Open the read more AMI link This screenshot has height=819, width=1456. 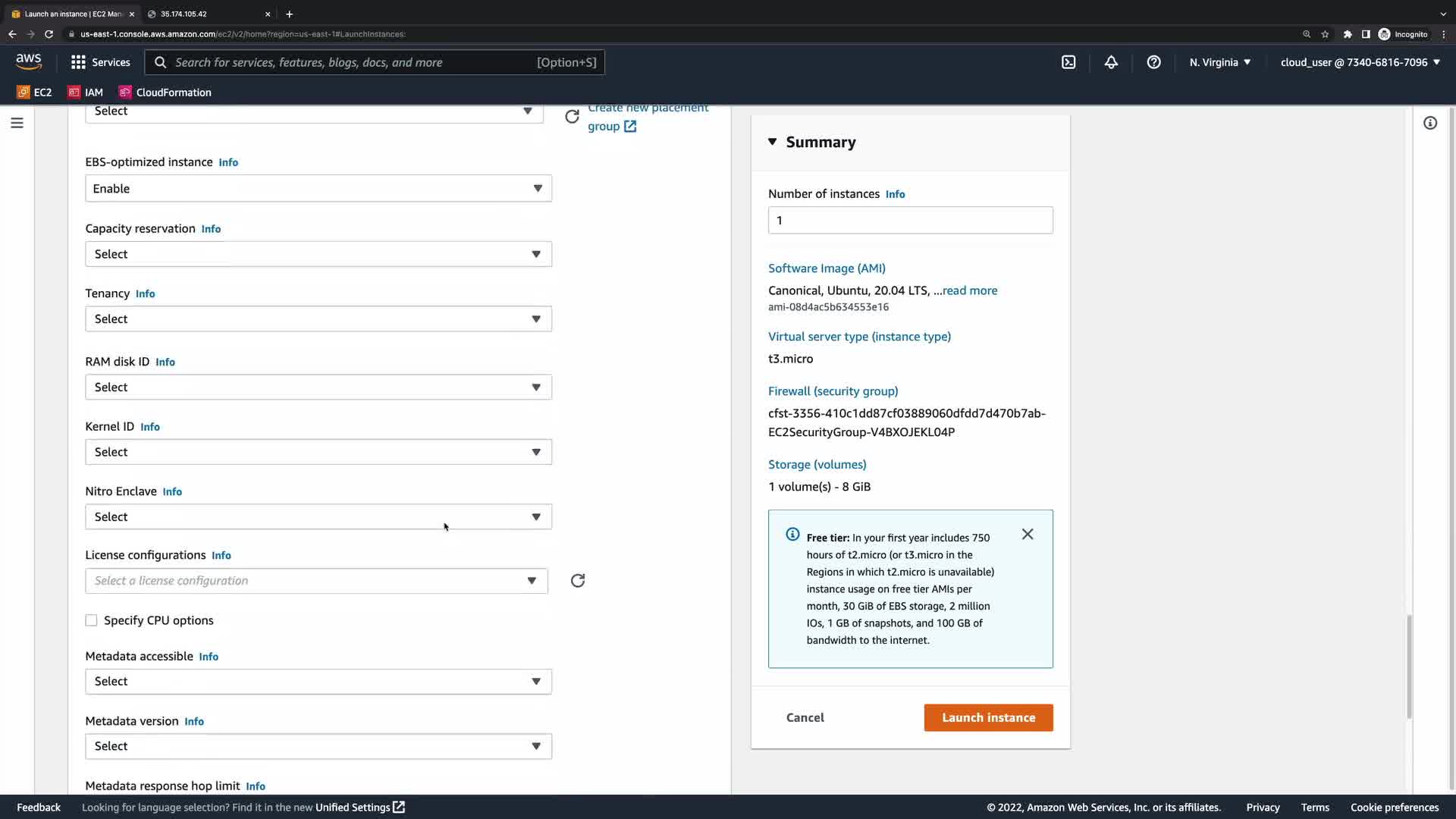coord(970,290)
